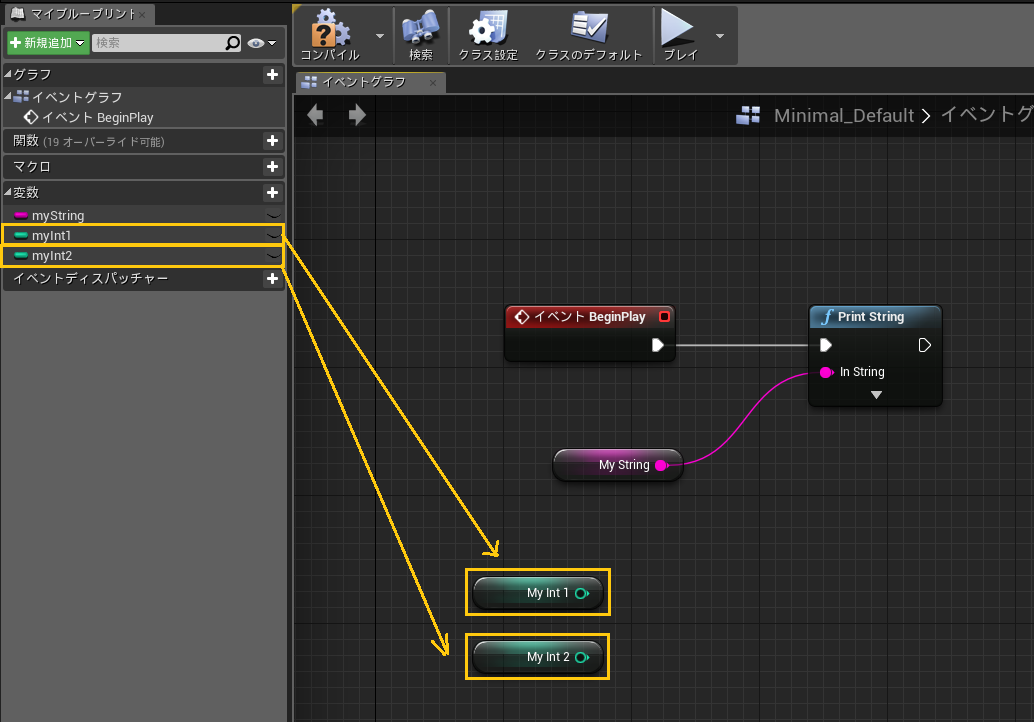The image size is (1034, 722).
Task: Click the My String node output pin
Action: [661, 466]
